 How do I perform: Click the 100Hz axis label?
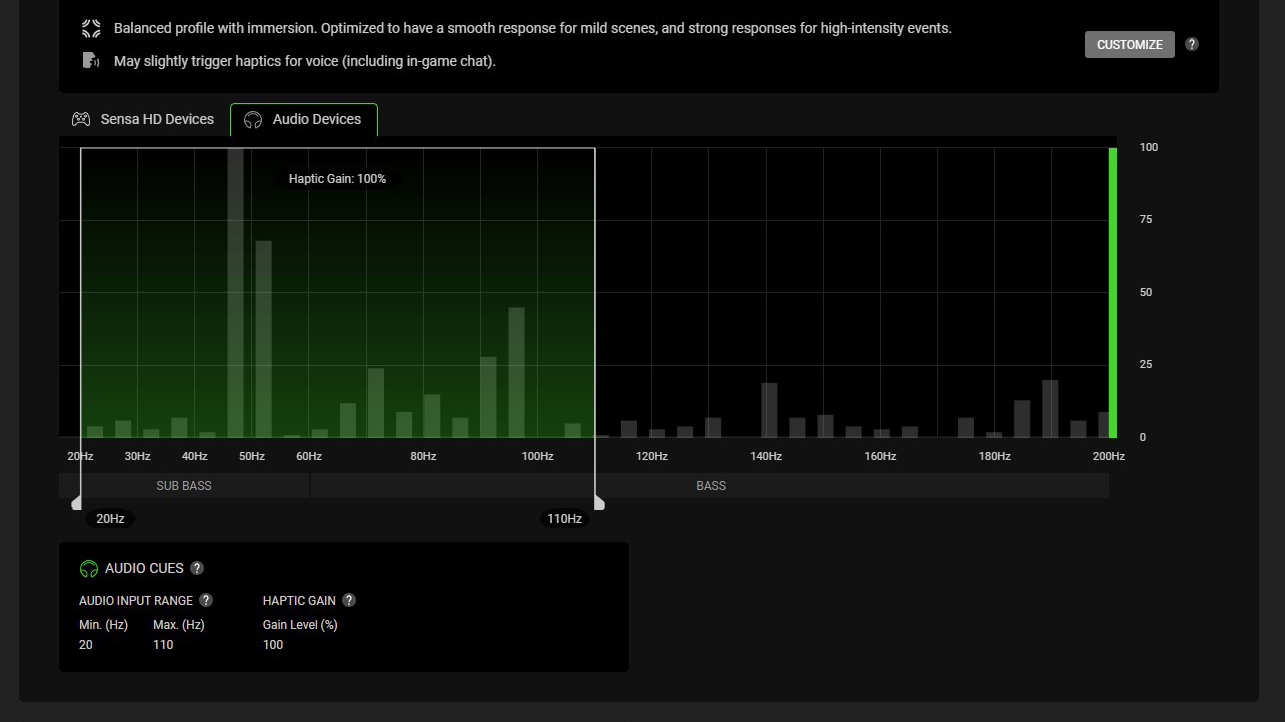click(537, 456)
